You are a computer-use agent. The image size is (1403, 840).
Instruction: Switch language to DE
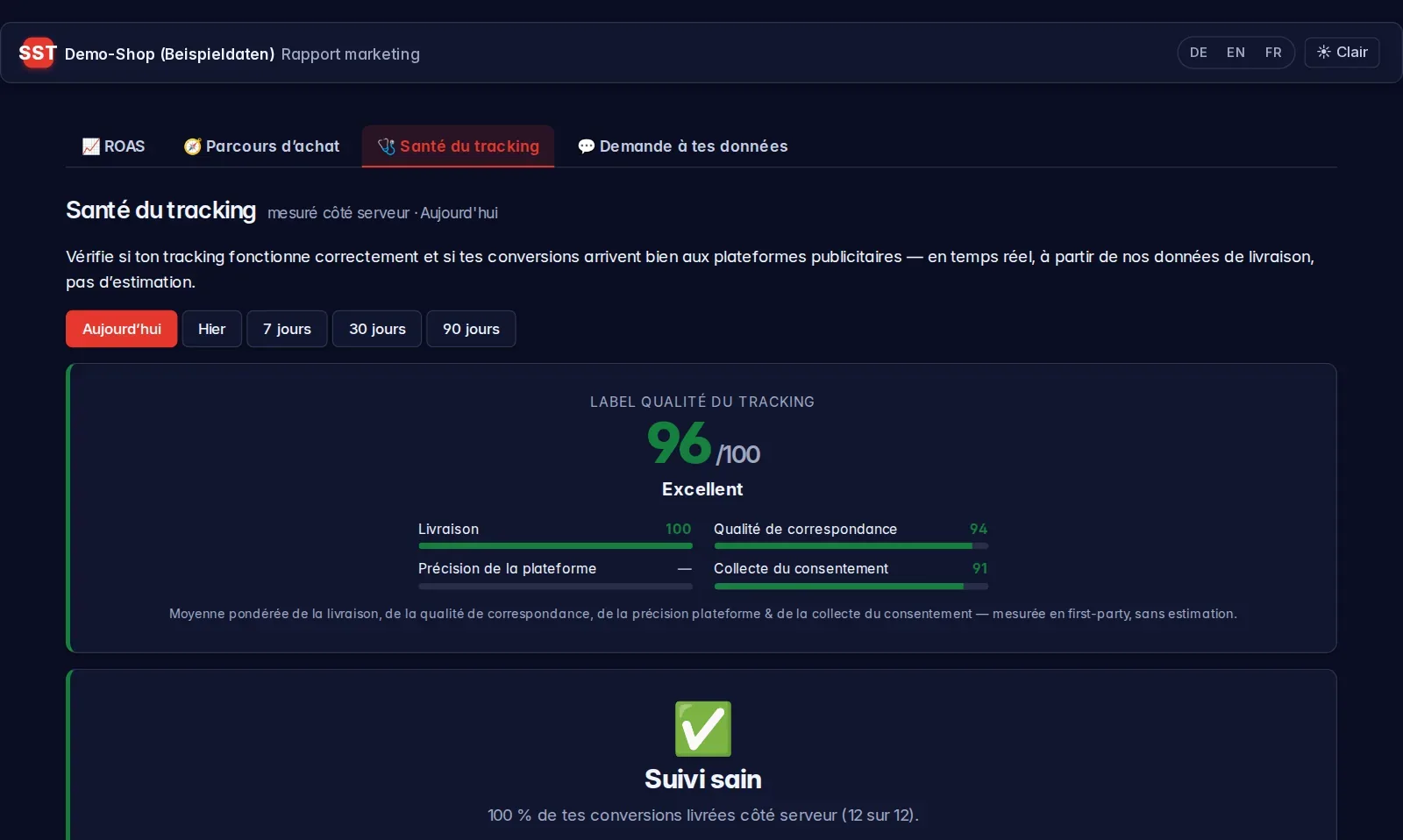pyautogui.click(x=1199, y=53)
